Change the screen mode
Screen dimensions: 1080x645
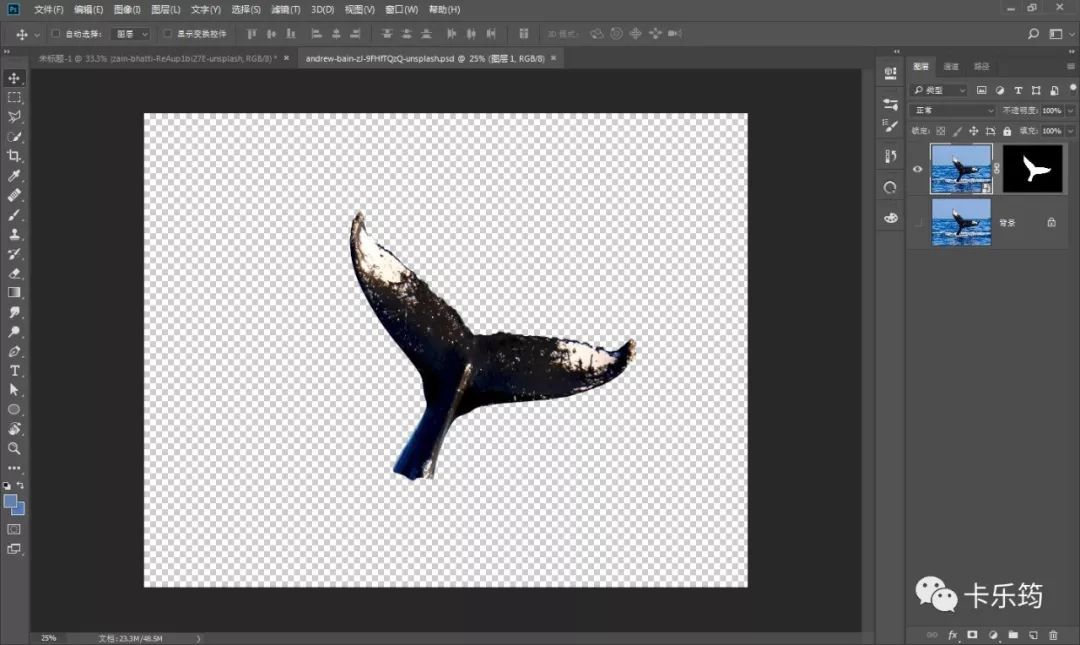(14, 549)
